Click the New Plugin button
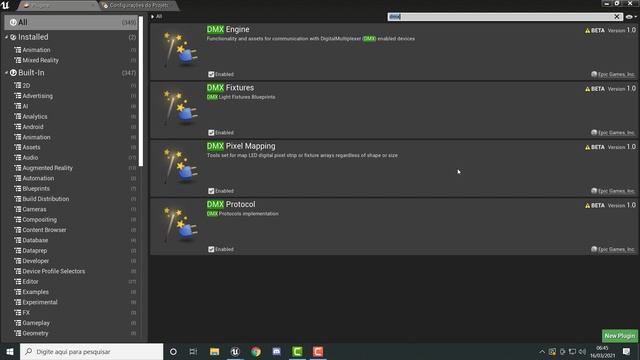The height and width of the screenshot is (360, 640). [620, 336]
